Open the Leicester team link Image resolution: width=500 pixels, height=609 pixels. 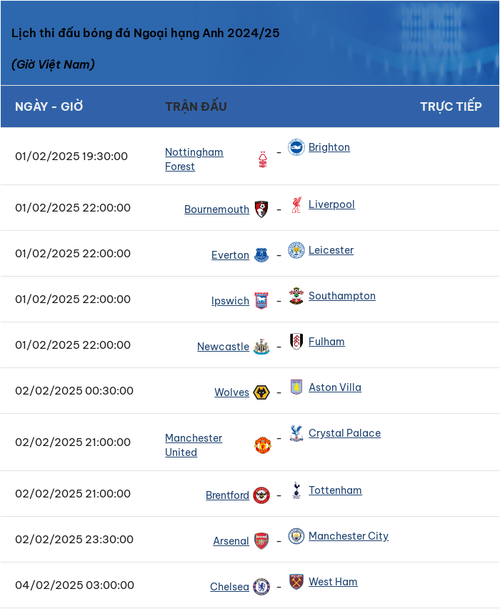point(331,250)
